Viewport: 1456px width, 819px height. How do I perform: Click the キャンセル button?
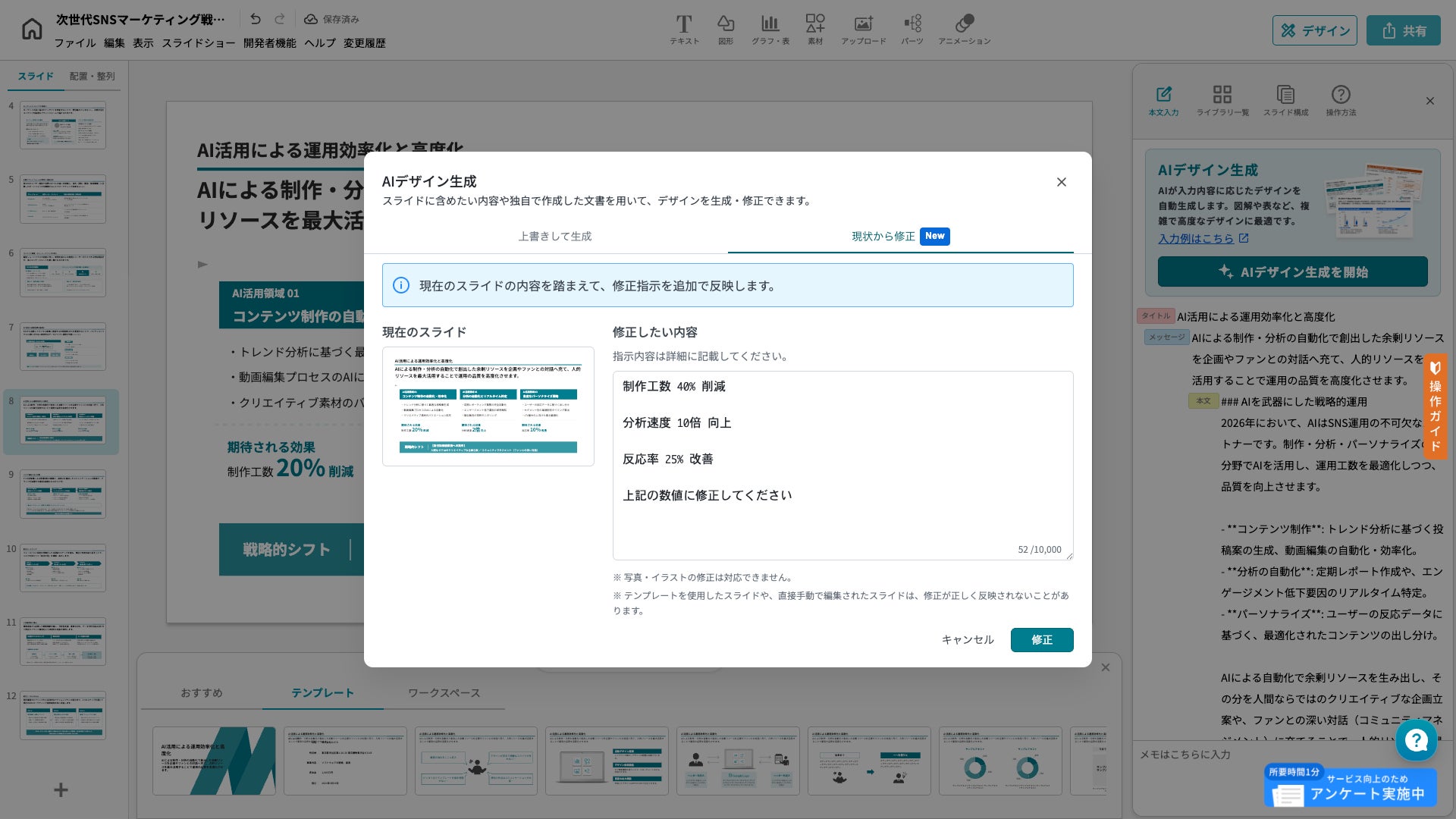(x=968, y=640)
